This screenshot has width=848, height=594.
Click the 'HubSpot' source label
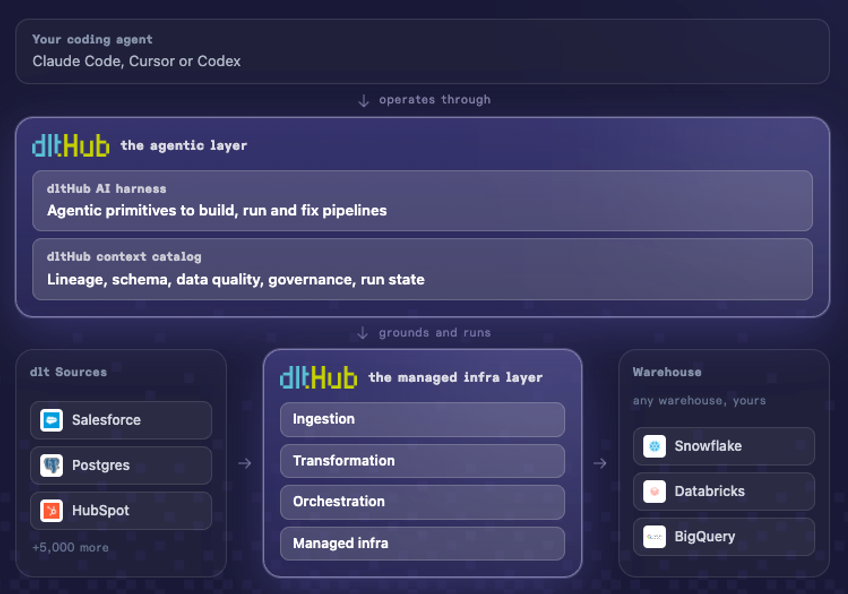click(x=101, y=510)
